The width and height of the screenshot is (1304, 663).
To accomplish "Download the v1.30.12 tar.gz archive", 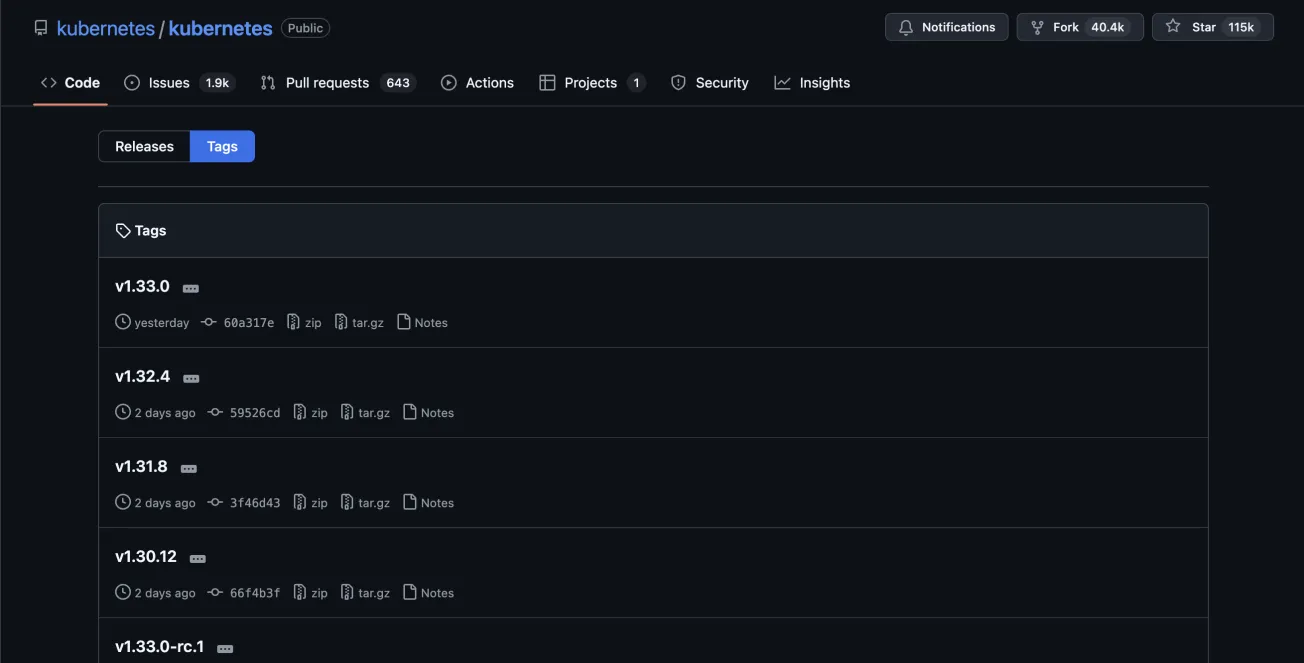I will pos(365,593).
